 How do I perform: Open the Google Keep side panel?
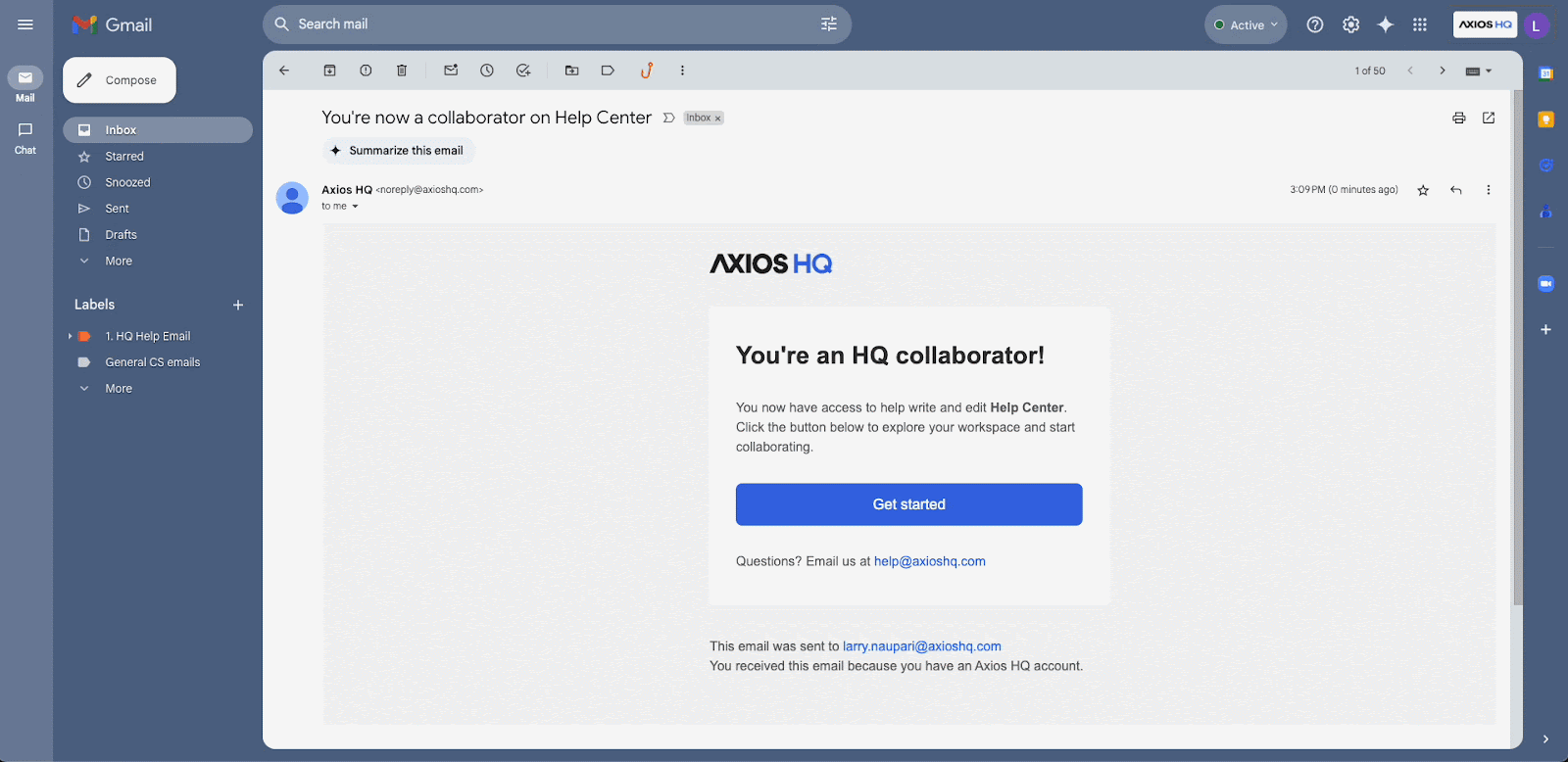click(x=1545, y=119)
